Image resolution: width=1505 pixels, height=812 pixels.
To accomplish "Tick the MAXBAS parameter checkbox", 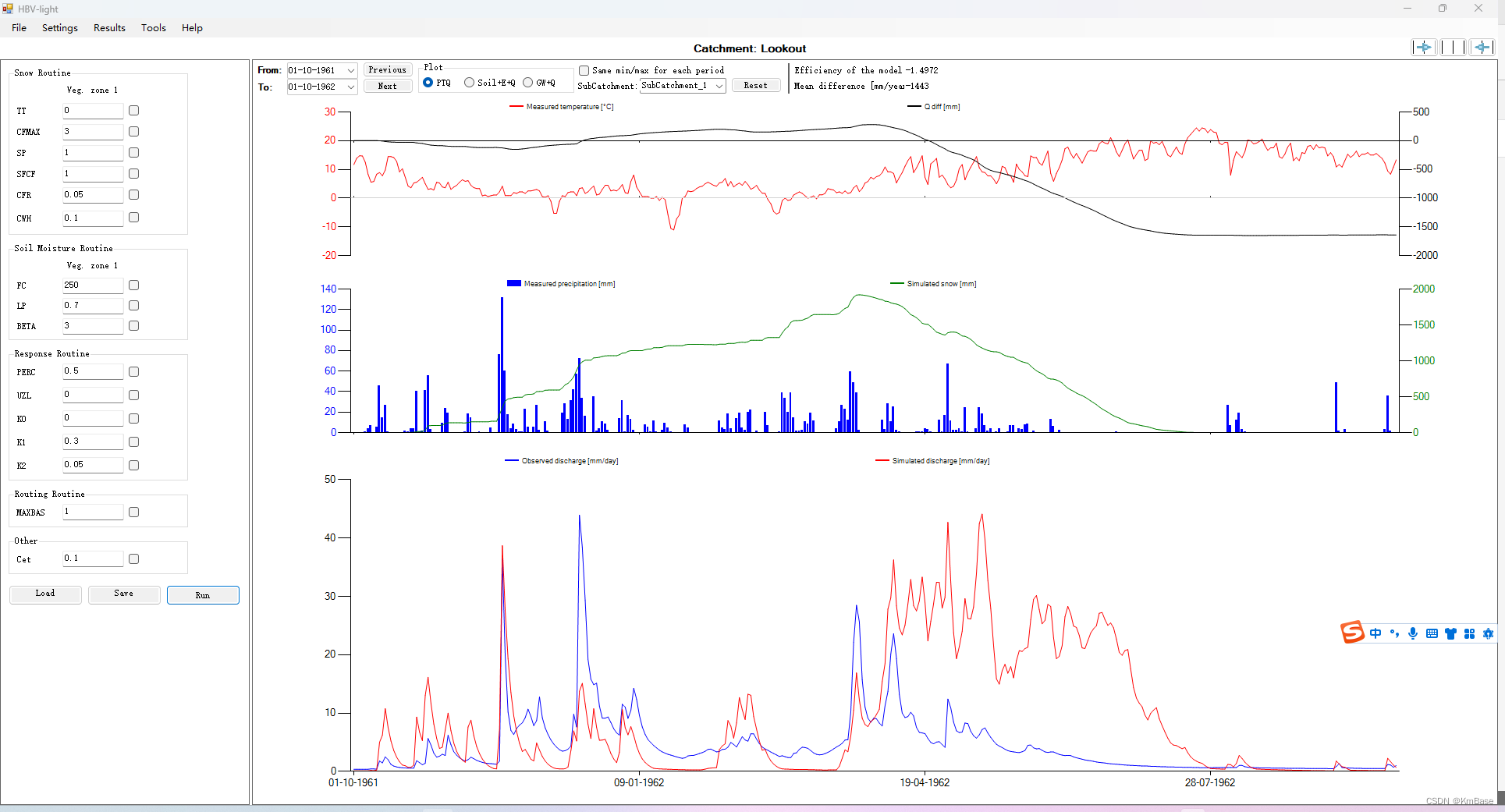I will (133, 512).
